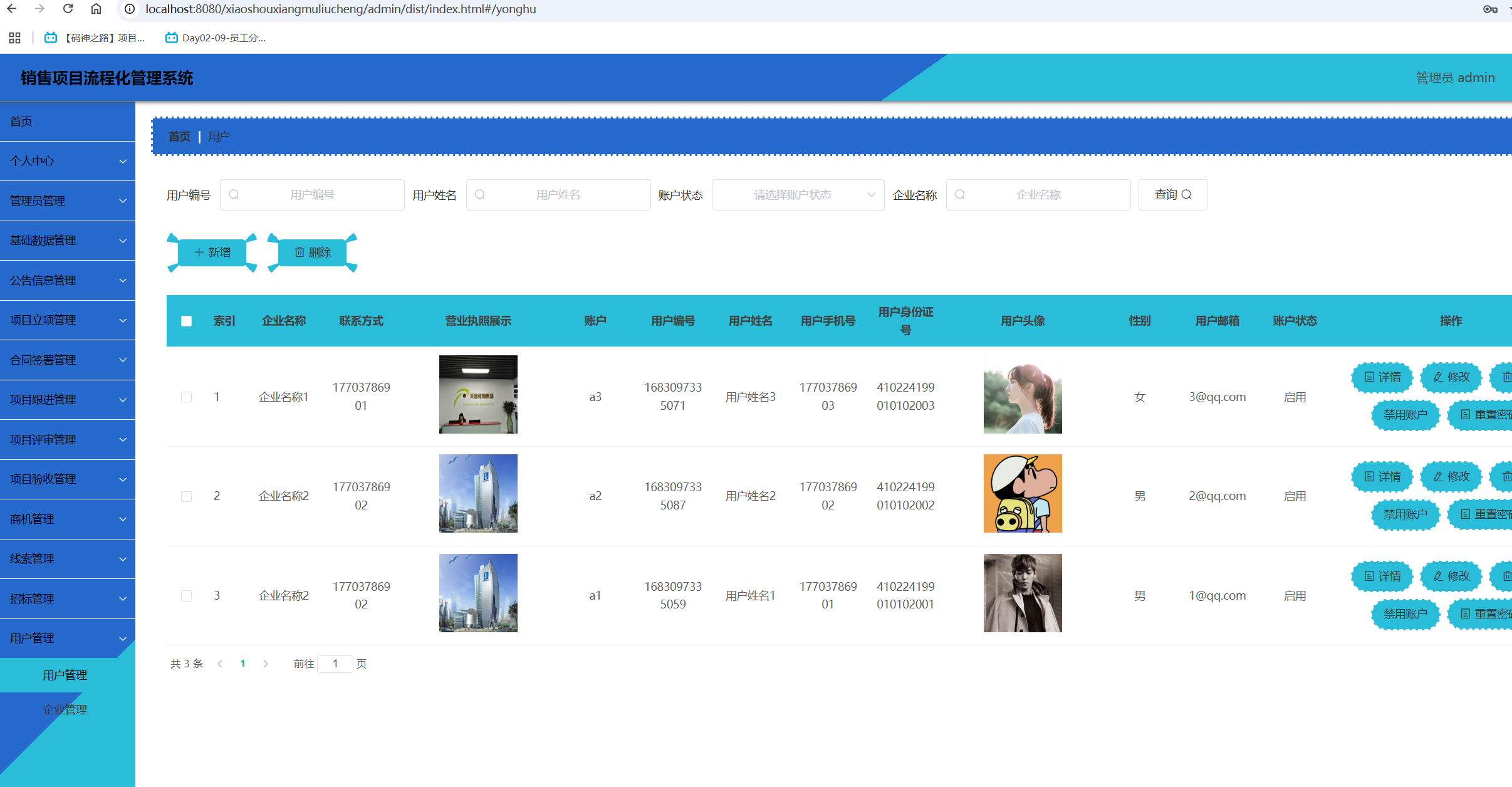Click 修改 for user 用户姓名3
Viewport: 1512px width, 787px height.
coord(1451,377)
